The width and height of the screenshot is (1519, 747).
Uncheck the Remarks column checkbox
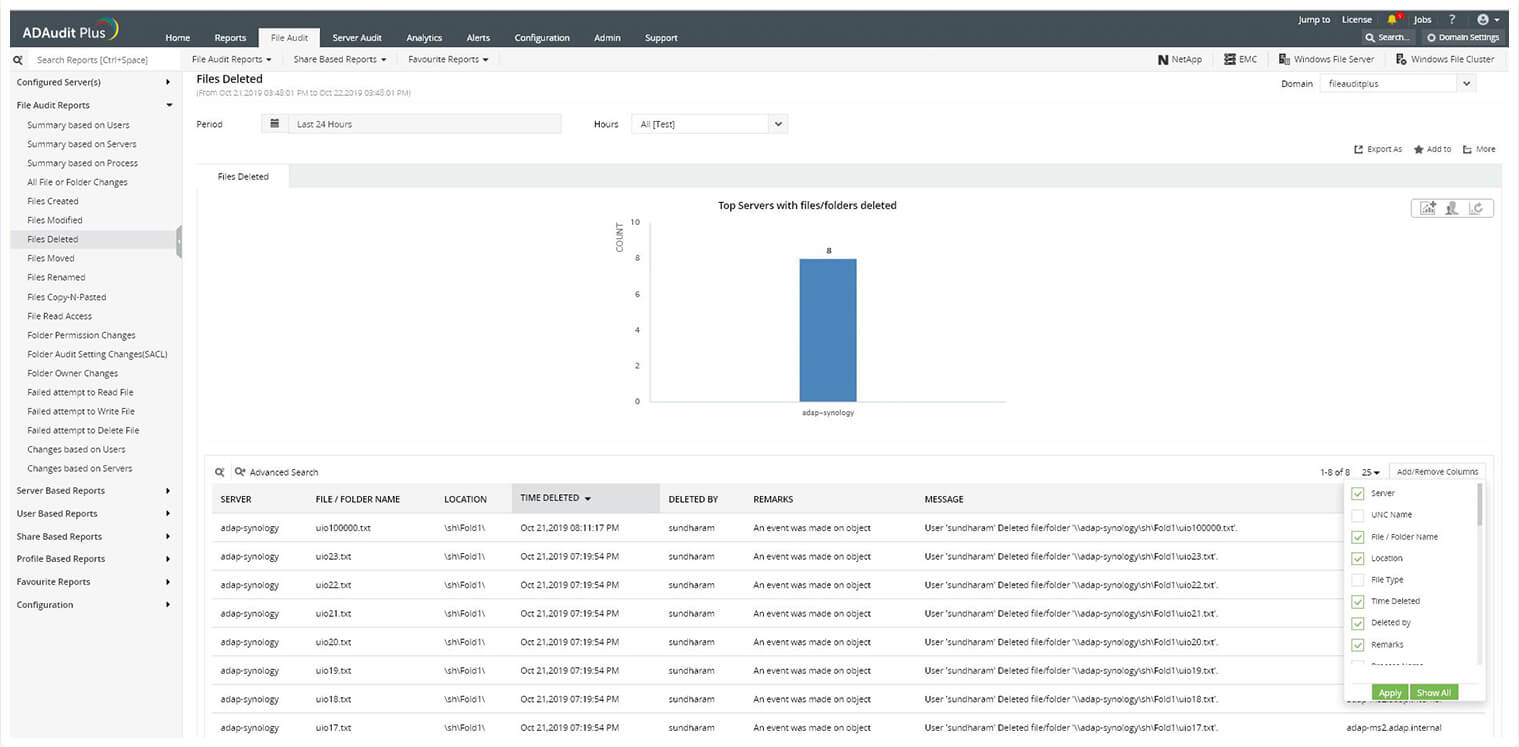(1357, 645)
